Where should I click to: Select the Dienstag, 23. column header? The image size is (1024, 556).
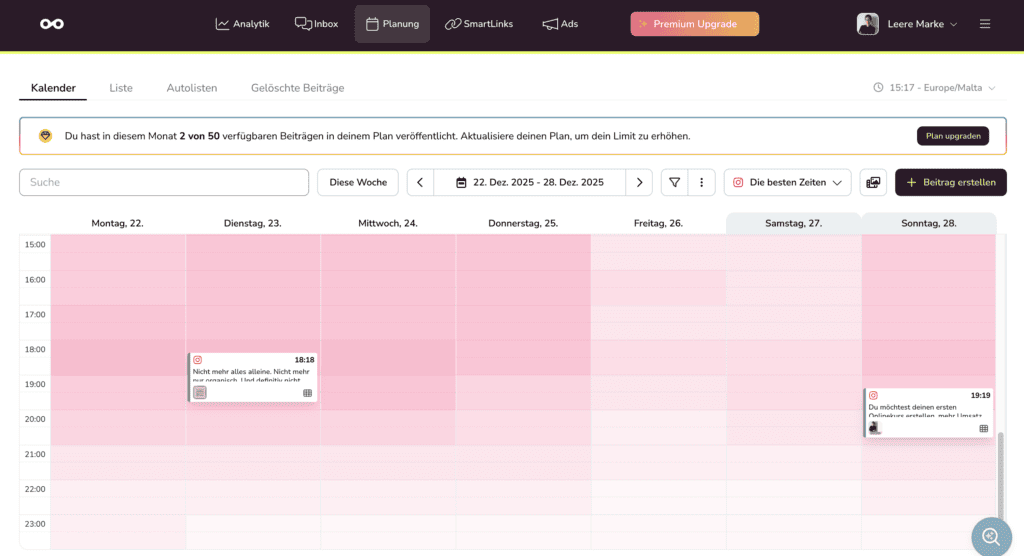tap(253, 223)
